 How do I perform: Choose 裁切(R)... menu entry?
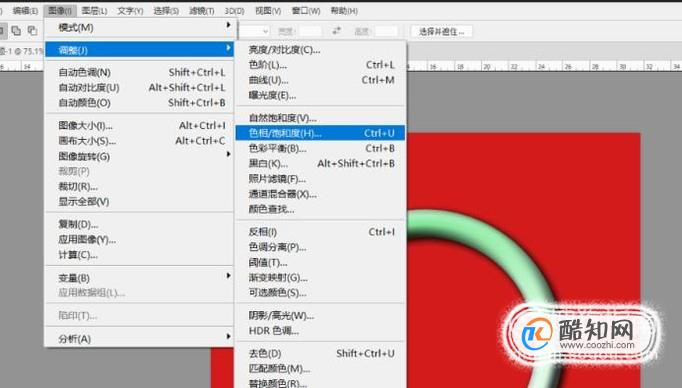point(140,187)
